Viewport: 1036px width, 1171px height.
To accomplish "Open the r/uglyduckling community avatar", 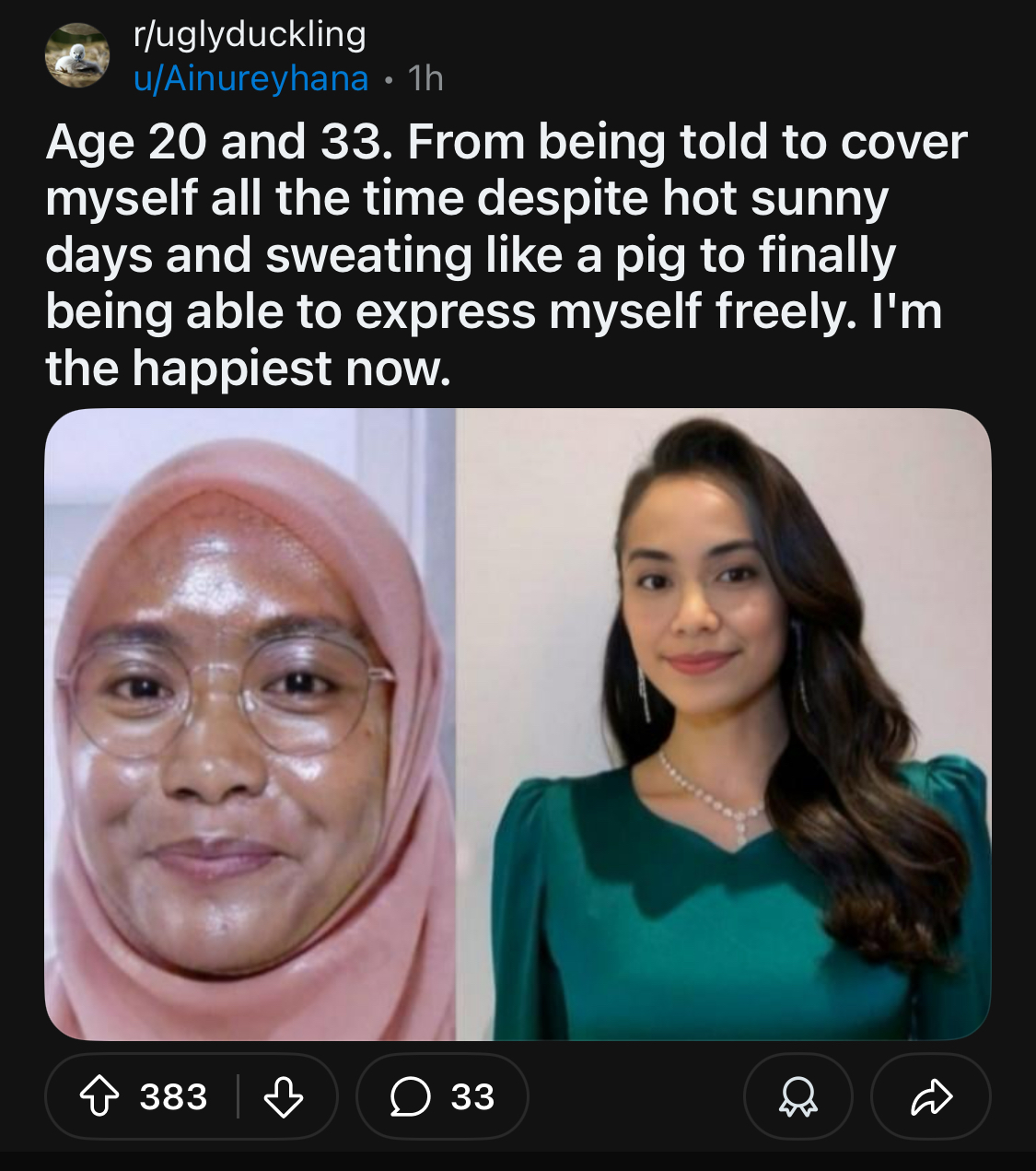I will (77, 55).
